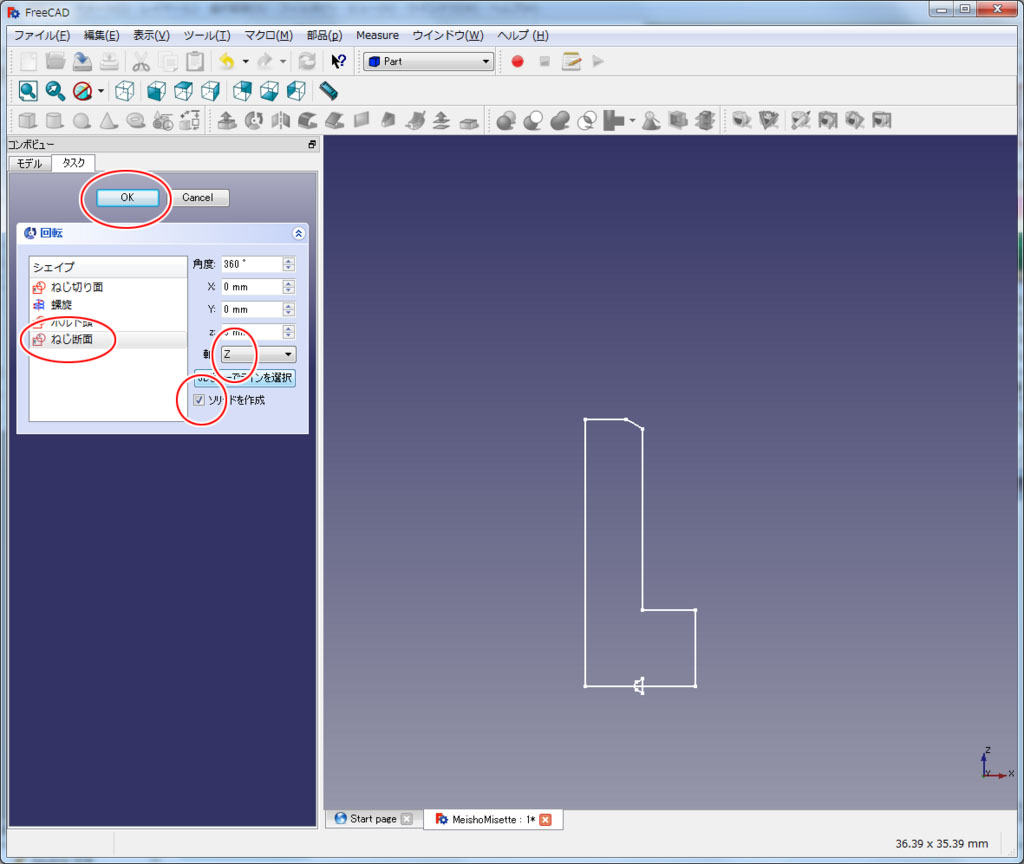
Task: Open the マクロ(M) menu
Action: (268, 35)
